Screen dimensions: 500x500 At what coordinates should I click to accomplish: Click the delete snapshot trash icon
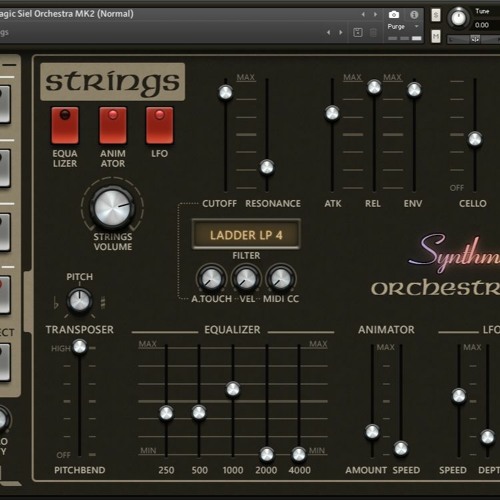373,33
